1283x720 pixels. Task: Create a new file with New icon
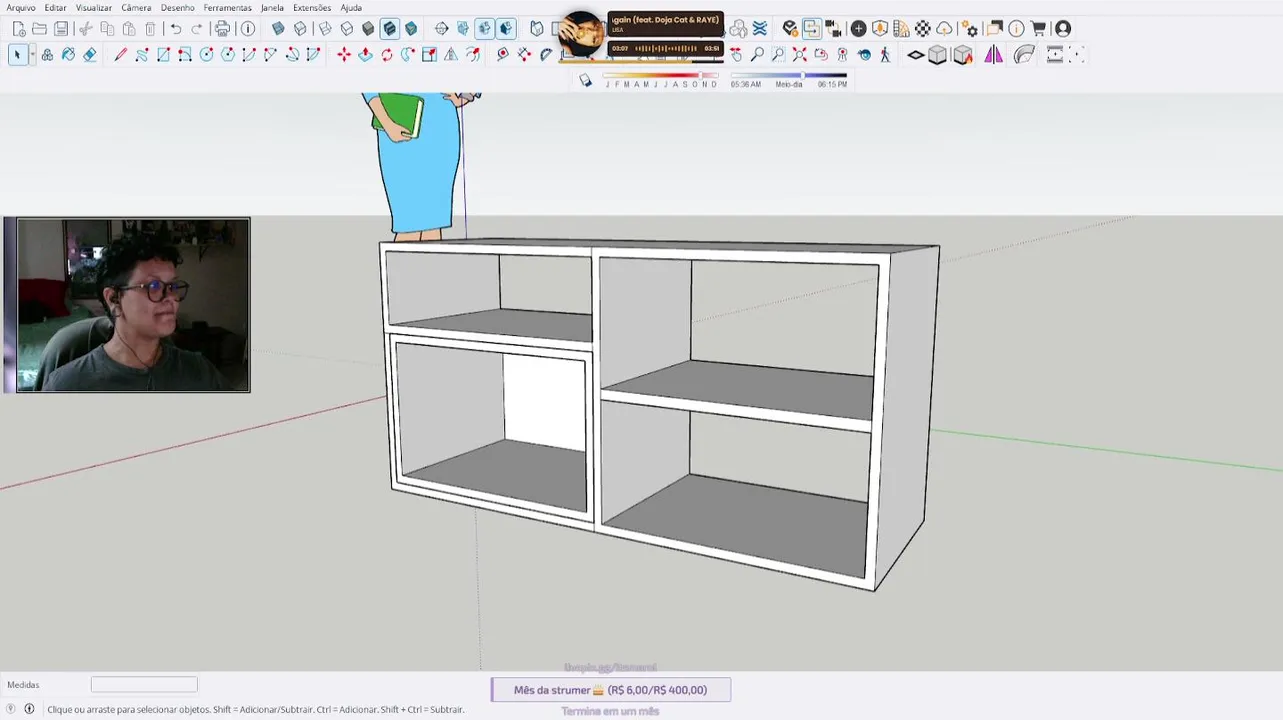click(x=19, y=29)
